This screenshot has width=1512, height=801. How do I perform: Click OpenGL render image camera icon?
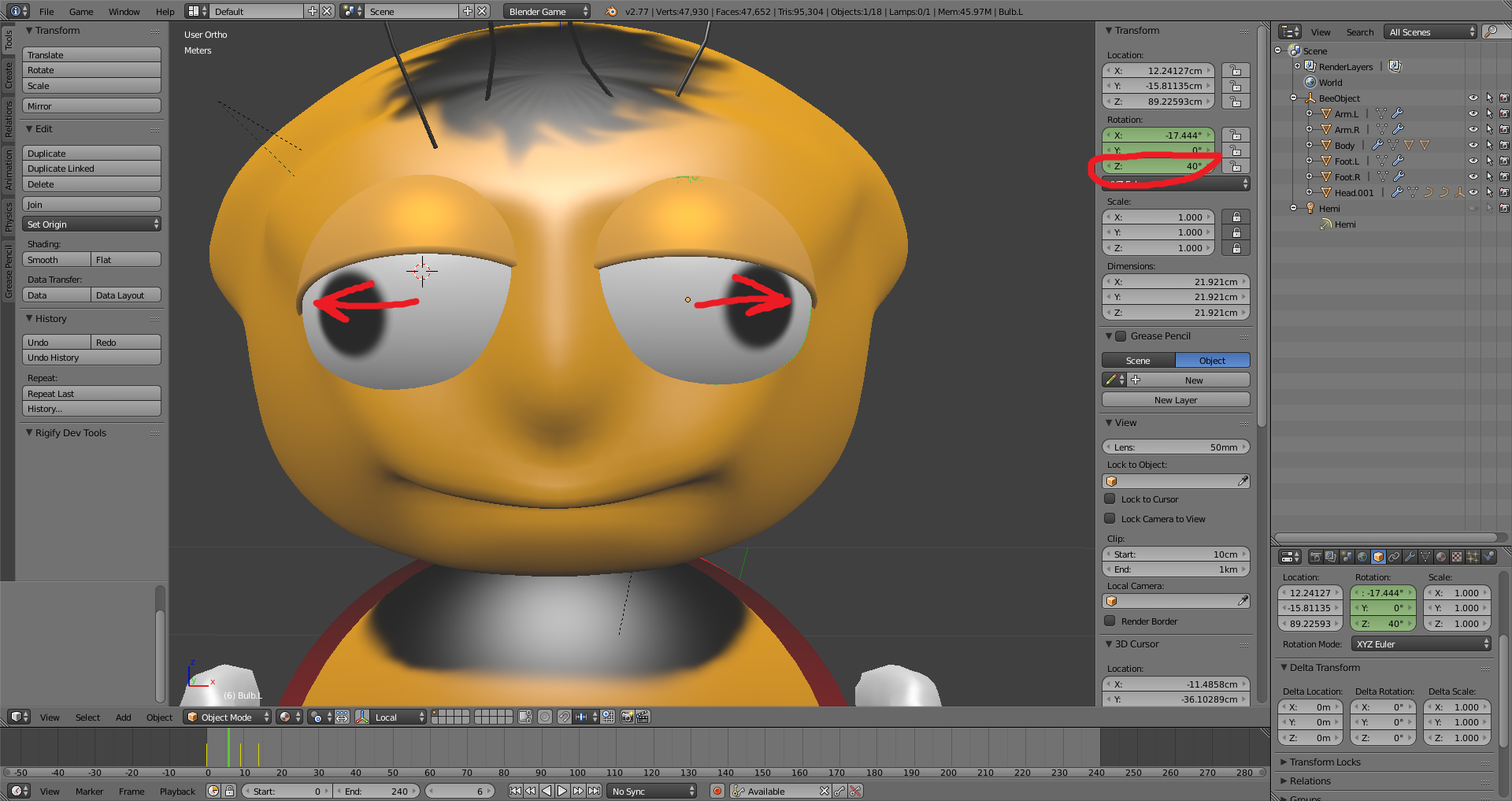628,717
